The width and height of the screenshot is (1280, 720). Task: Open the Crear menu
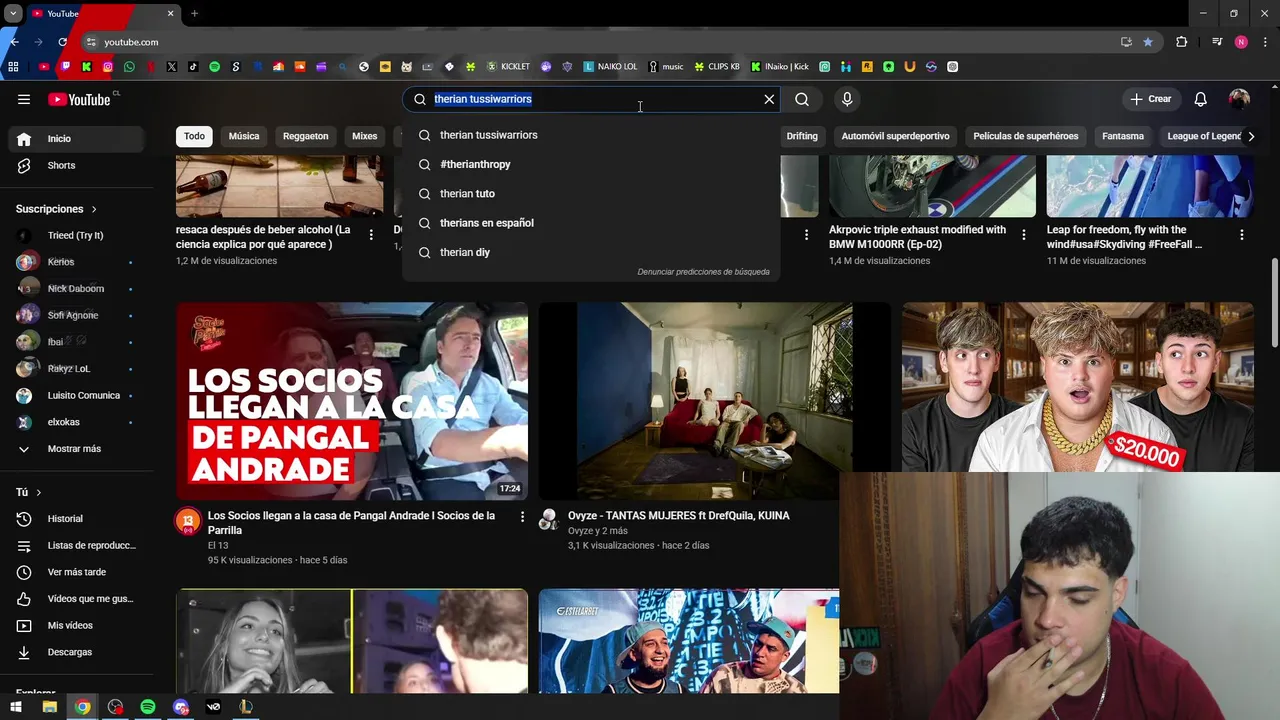pyautogui.click(x=1150, y=99)
